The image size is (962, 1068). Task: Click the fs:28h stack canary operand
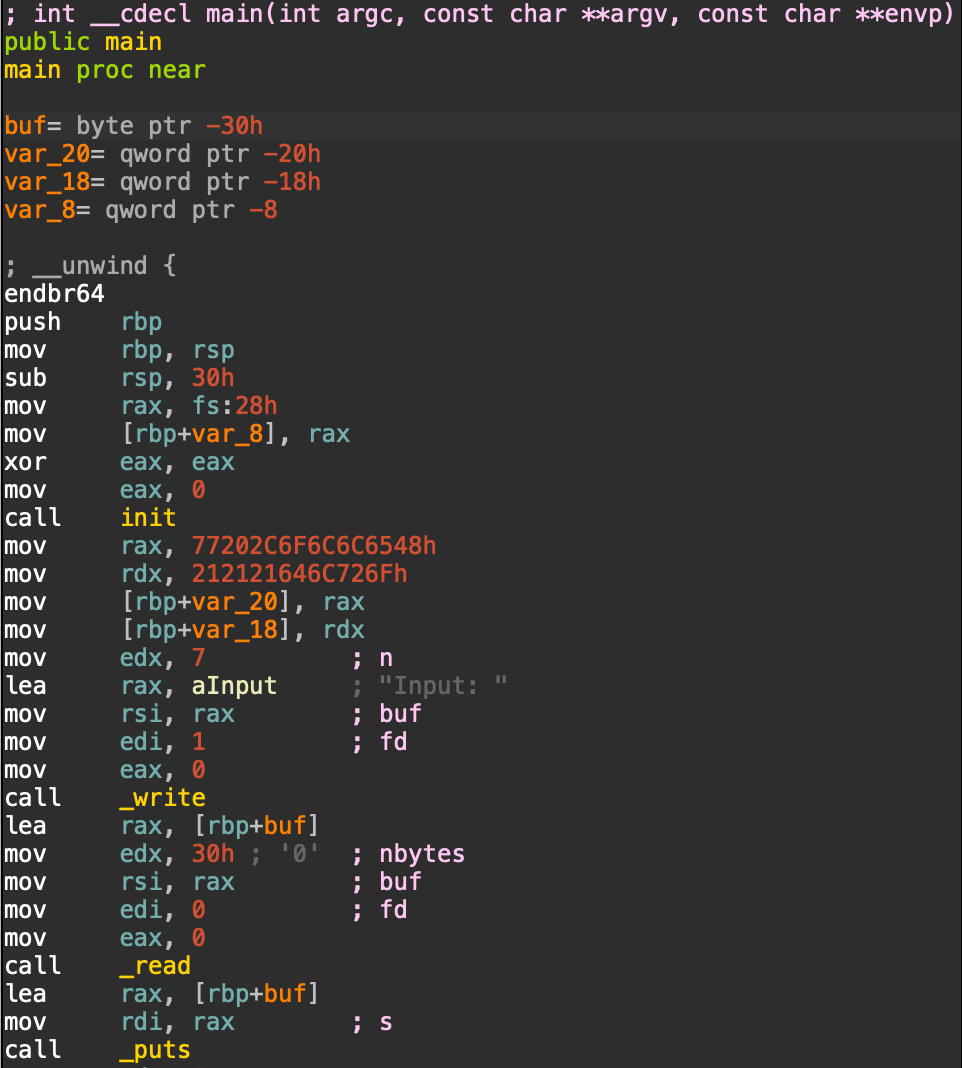[x=234, y=406]
